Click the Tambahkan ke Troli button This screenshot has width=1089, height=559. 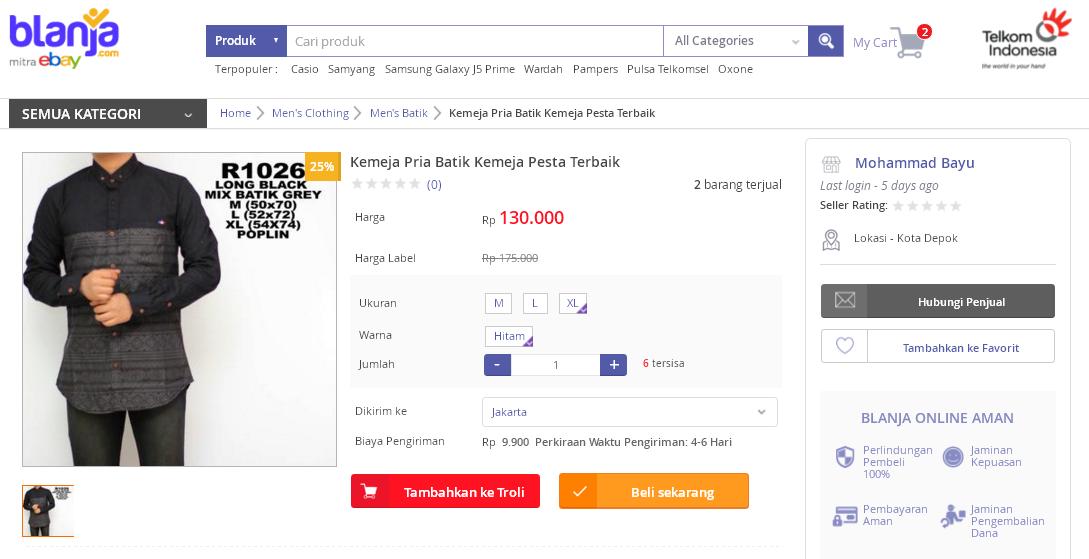click(445, 491)
